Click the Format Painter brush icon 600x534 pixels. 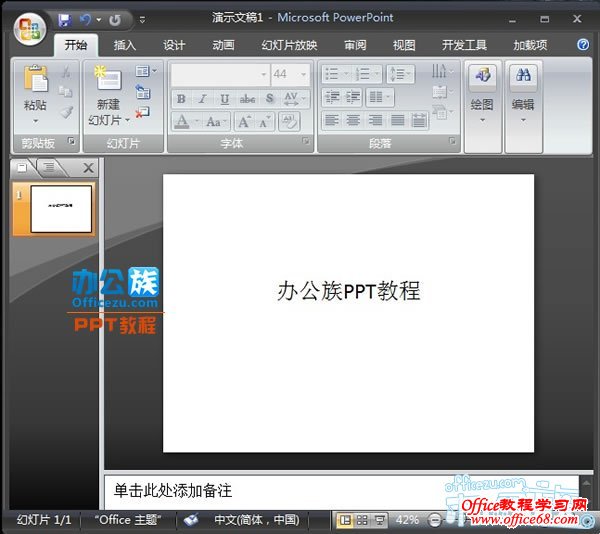[x=66, y=112]
